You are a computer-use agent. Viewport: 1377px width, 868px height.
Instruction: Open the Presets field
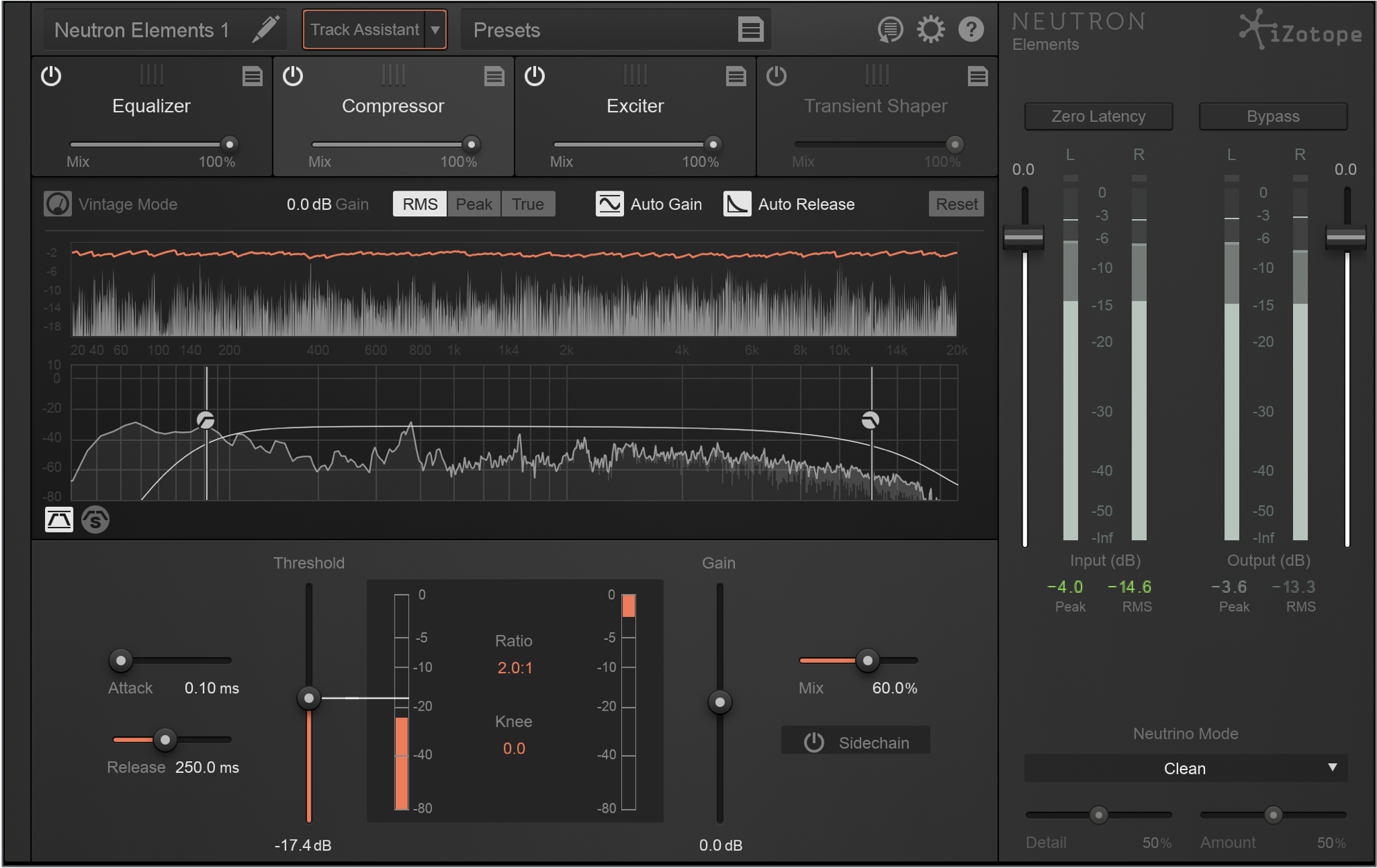pos(614,30)
